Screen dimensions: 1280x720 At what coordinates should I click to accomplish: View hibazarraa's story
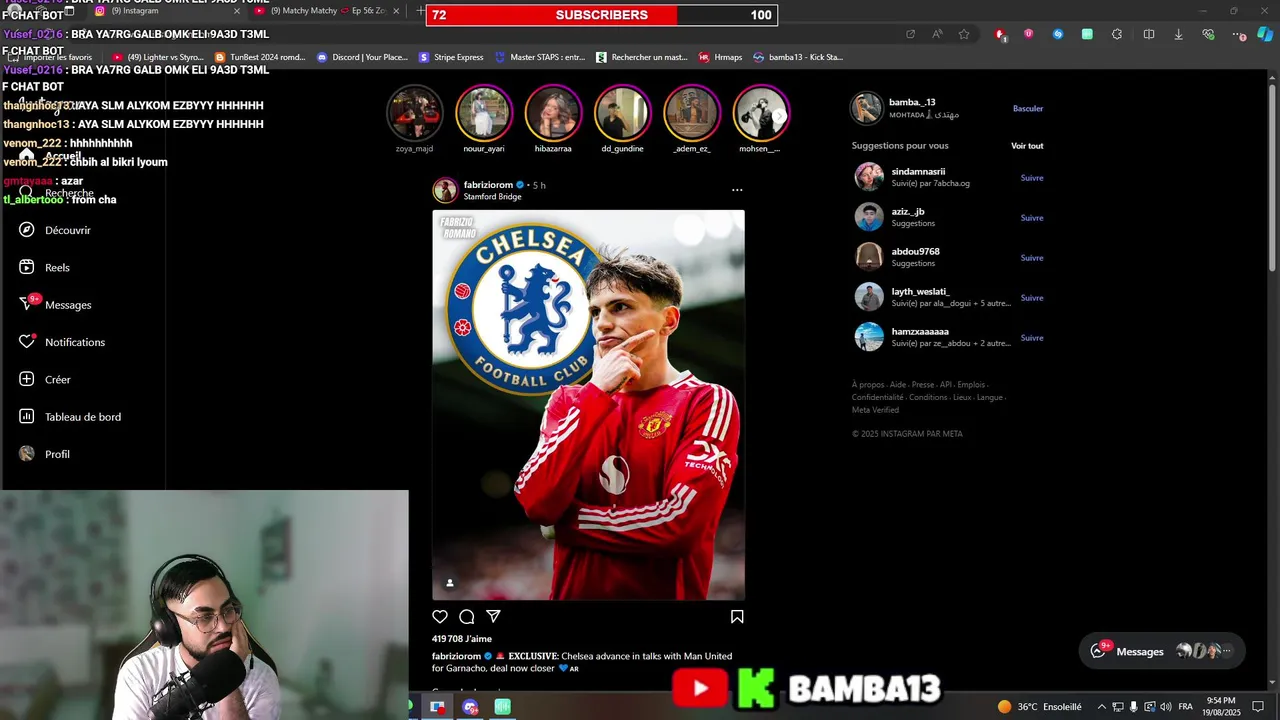pyautogui.click(x=553, y=113)
